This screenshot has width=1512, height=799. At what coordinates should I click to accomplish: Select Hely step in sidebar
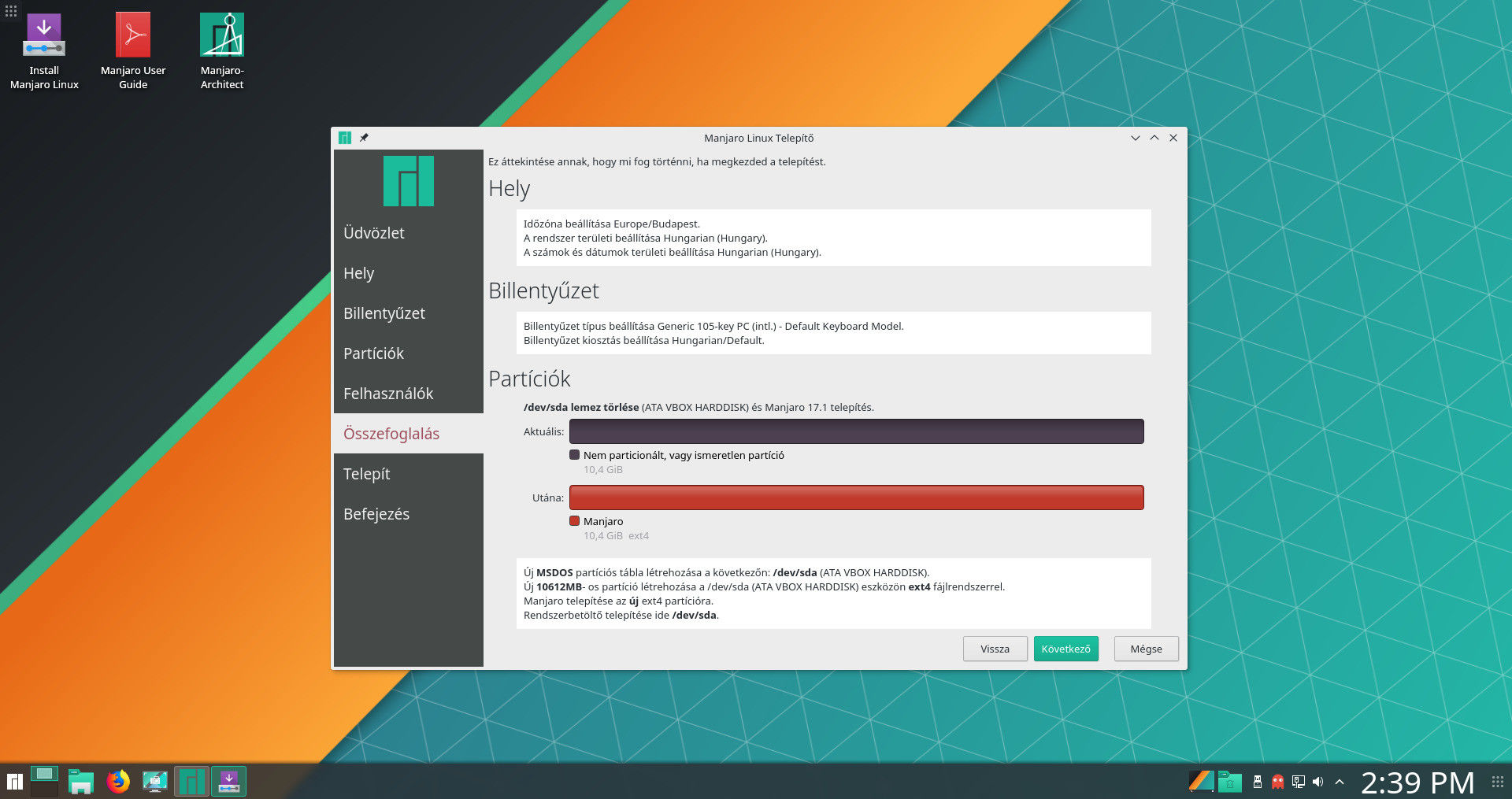tap(408, 273)
